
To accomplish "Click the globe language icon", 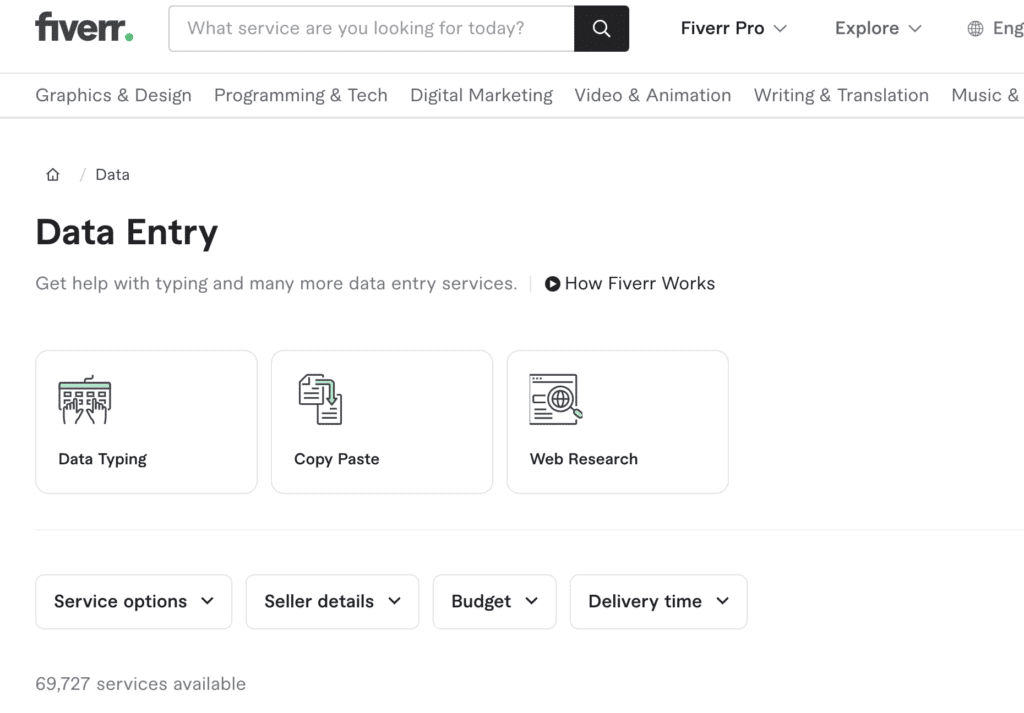I will click(x=973, y=28).
